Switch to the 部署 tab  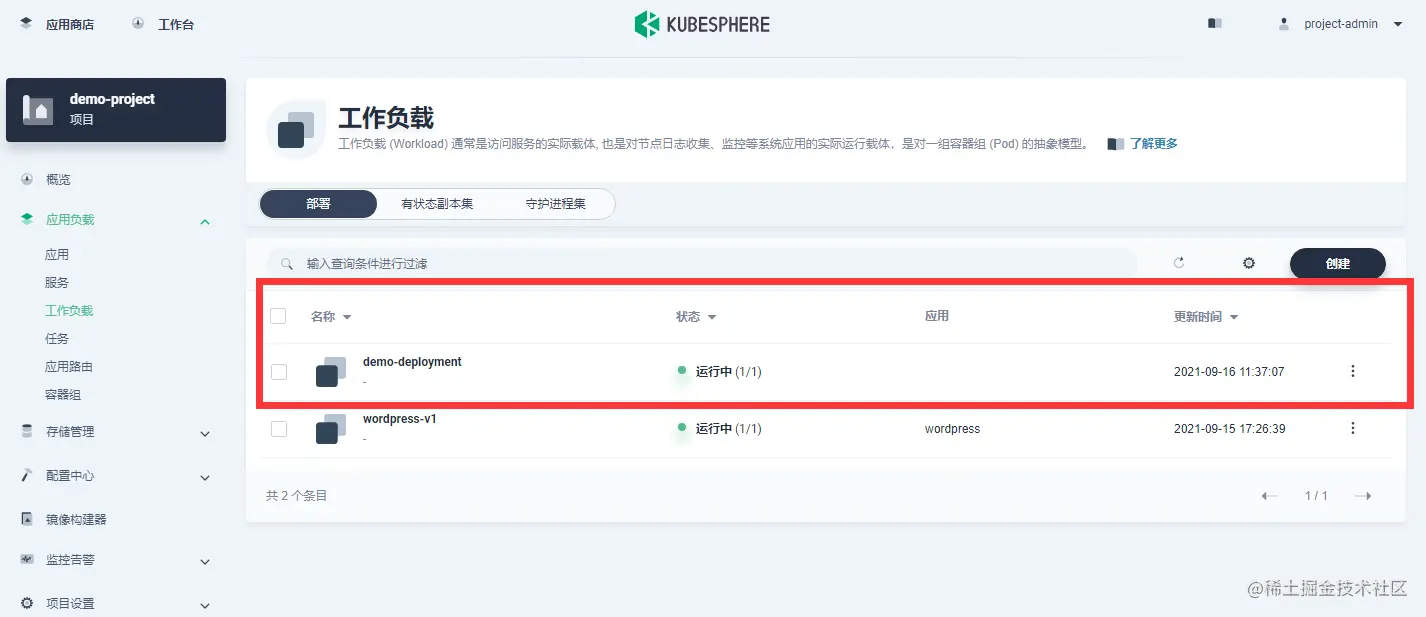coord(318,204)
